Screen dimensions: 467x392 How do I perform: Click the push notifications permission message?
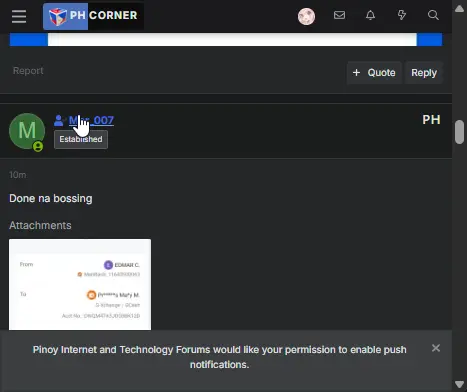point(220,357)
